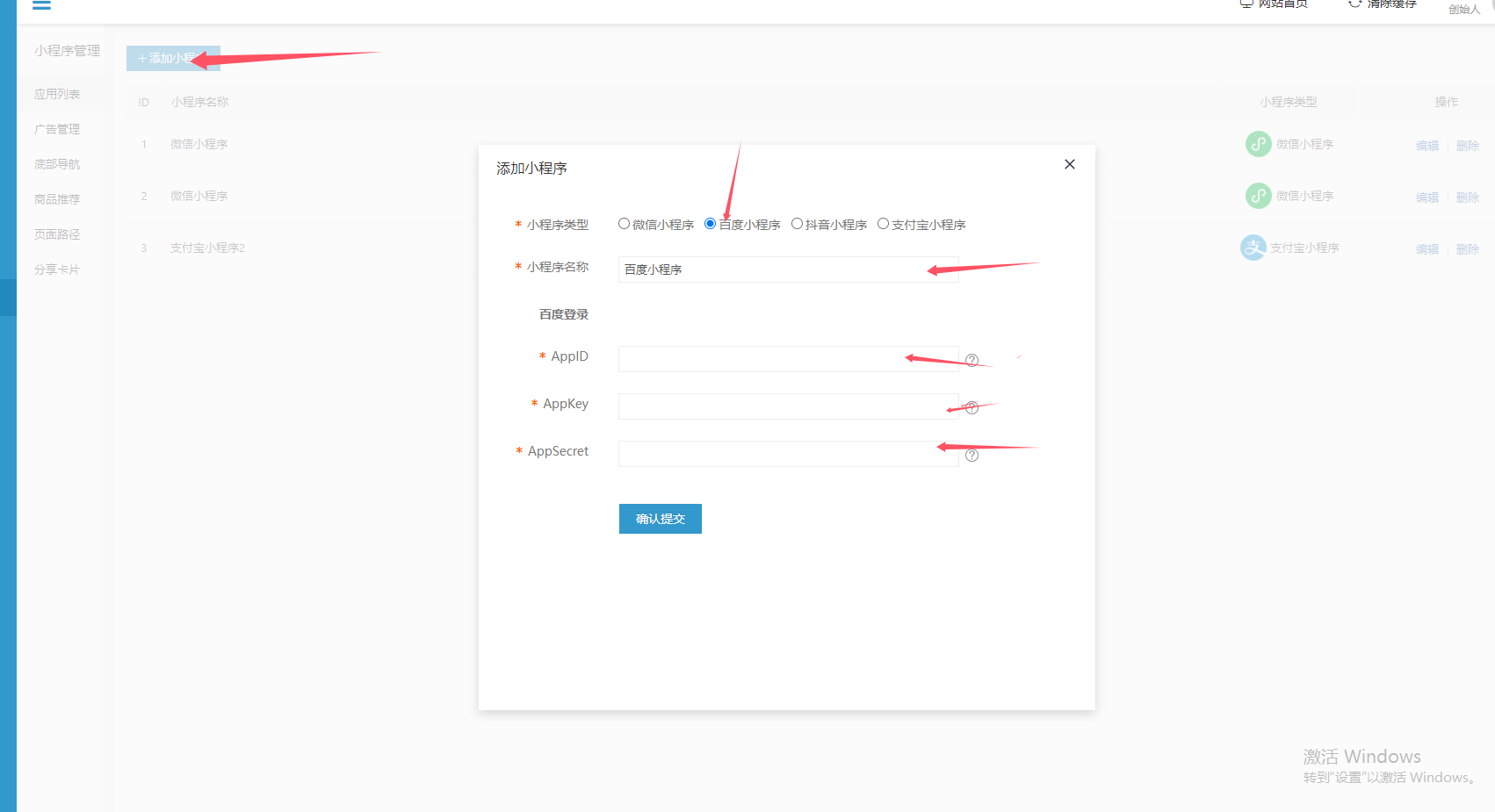Open 分享卡片 in the sidebar
The width and height of the screenshot is (1495, 812).
tap(57, 269)
